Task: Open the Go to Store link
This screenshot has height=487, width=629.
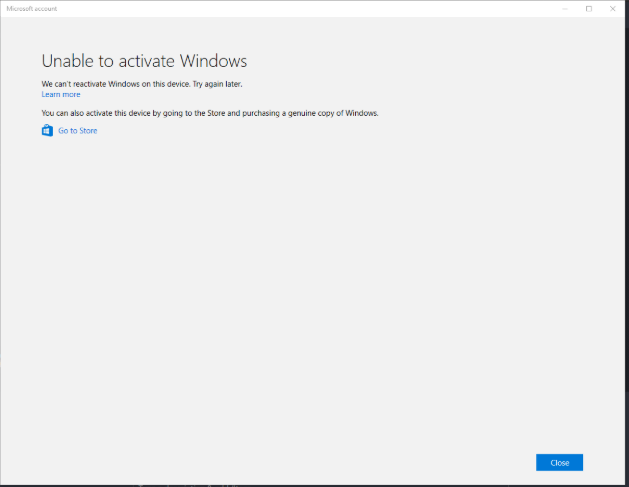Action: click(x=78, y=131)
